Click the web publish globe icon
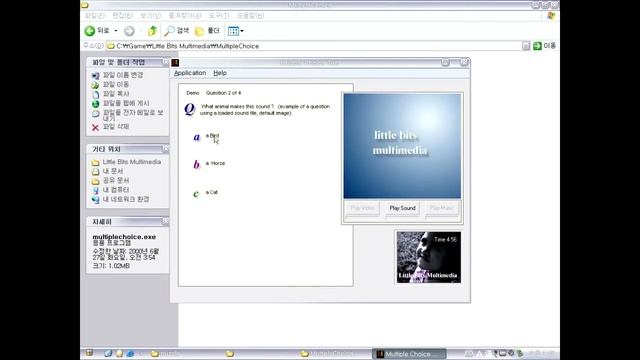The image size is (640, 360). (95, 104)
